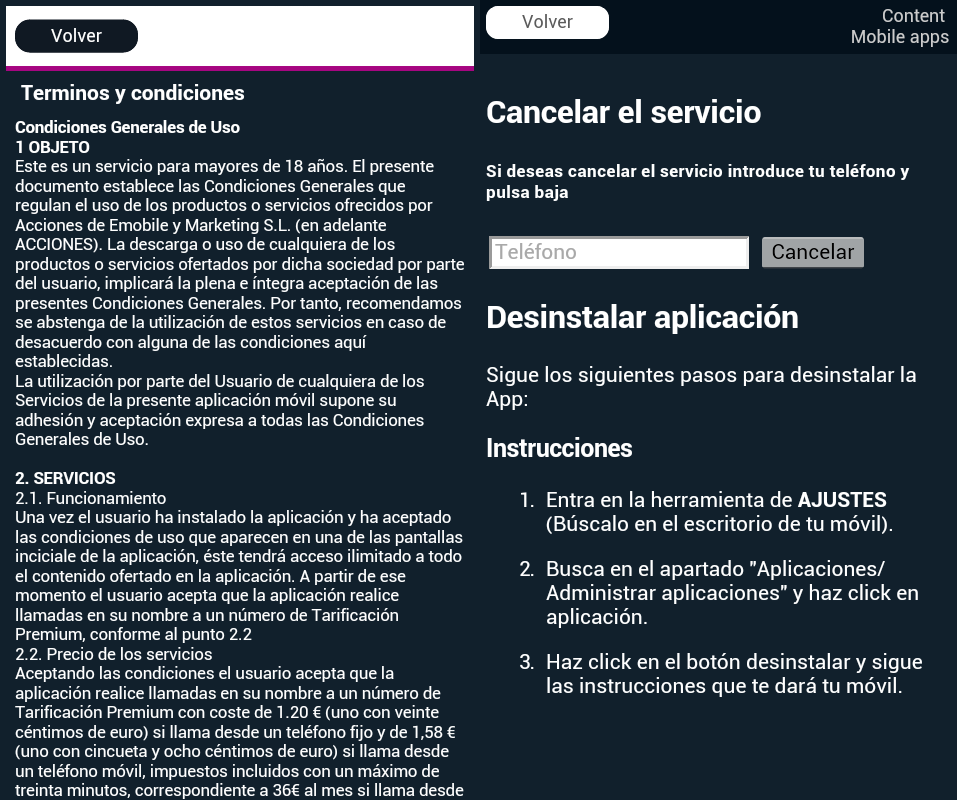Screen dimensions: 957x800
Task: Select the 1 OBJETO section title
Action: coord(52,147)
